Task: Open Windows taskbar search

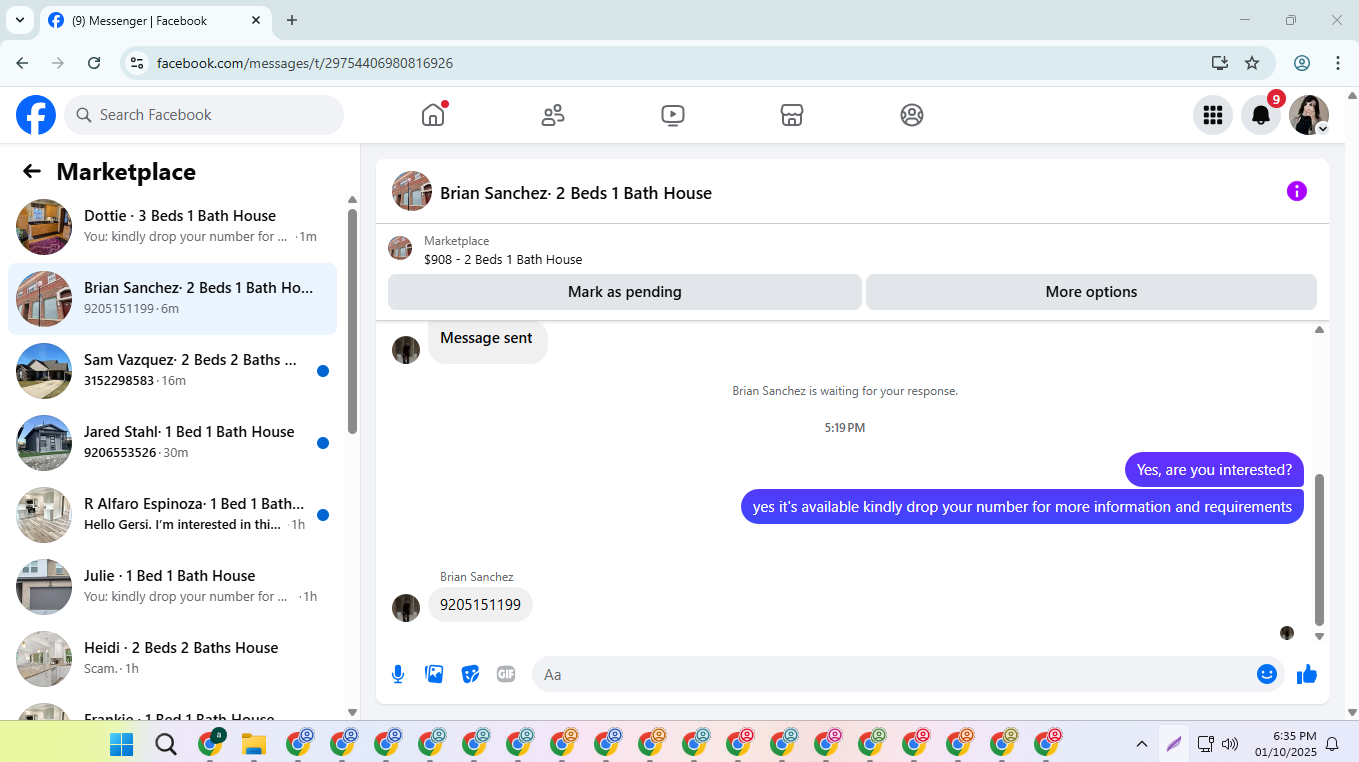Action: (x=166, y=744)
